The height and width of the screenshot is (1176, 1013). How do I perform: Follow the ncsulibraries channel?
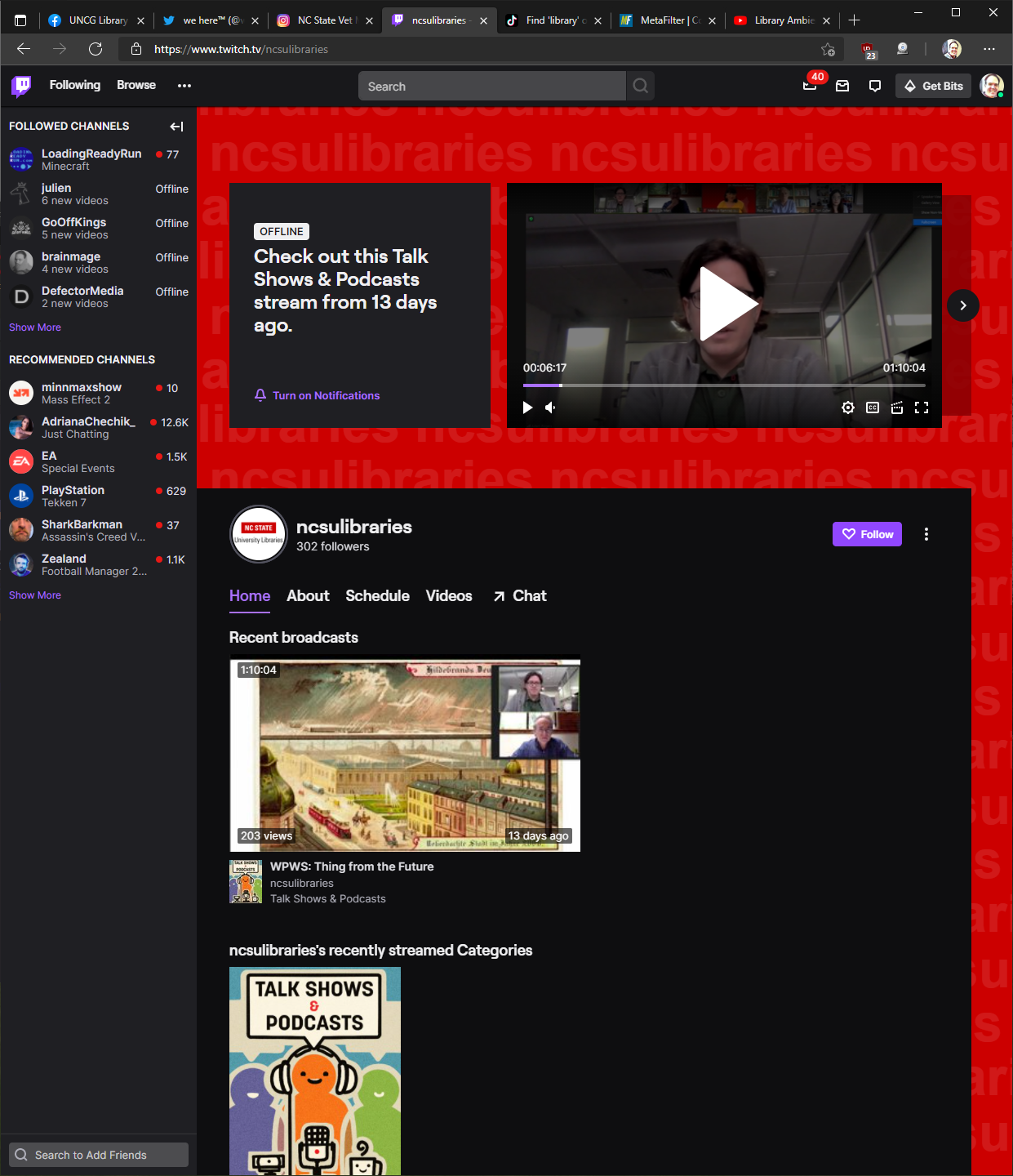click(867, 534)
